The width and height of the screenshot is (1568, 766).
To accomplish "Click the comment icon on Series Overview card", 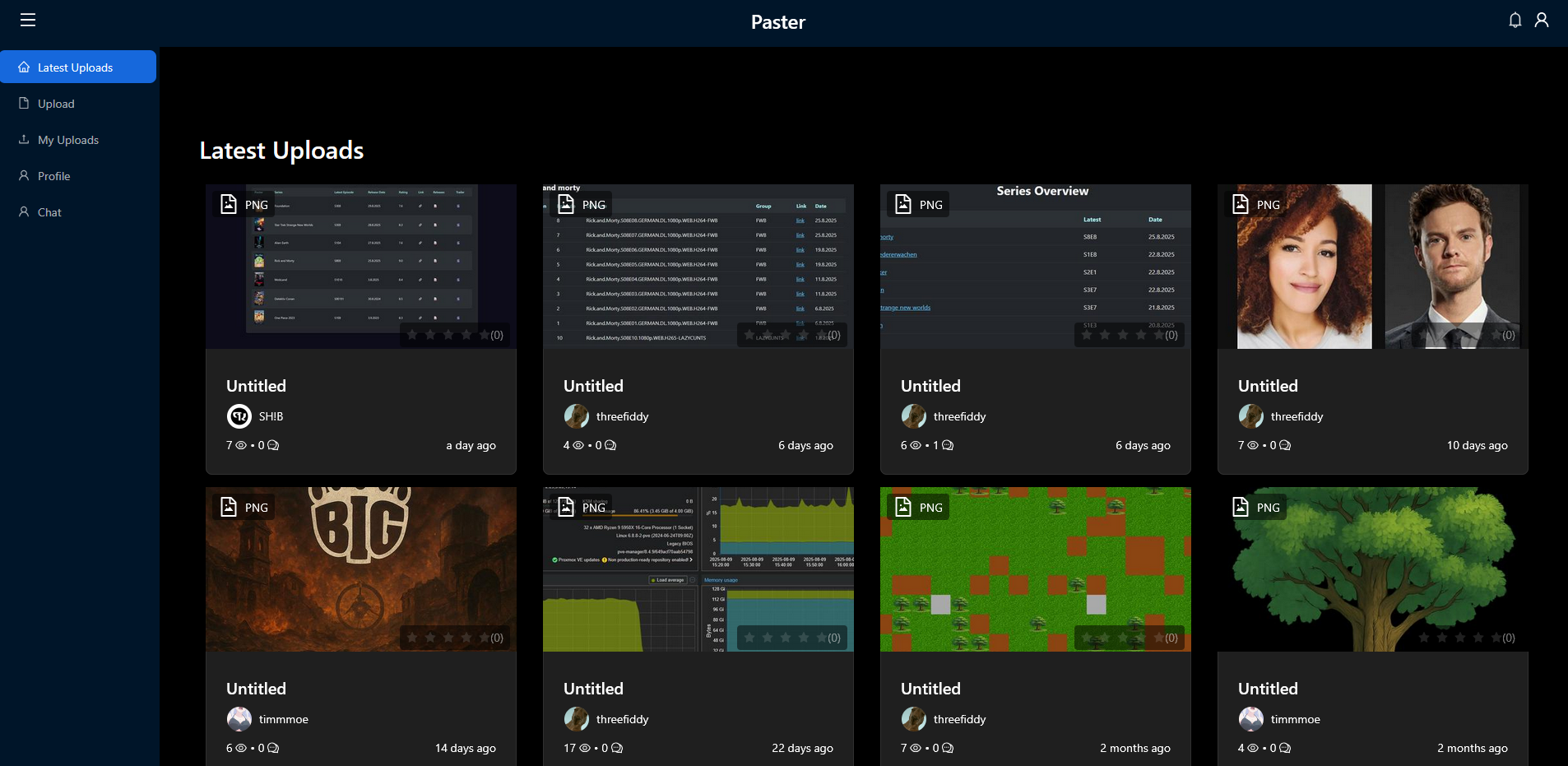I will 948,445.
